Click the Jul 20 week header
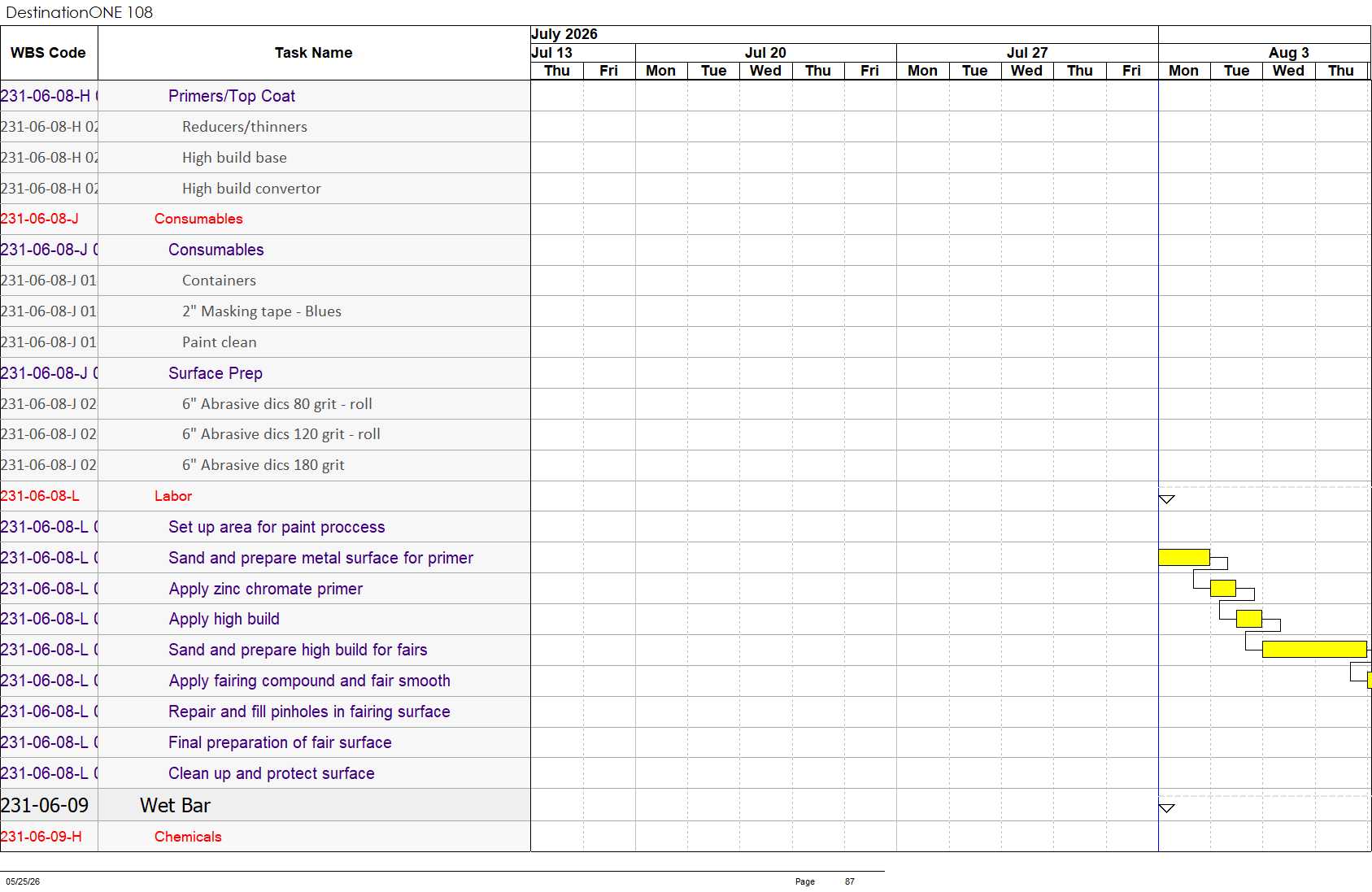The image size is (1372, 892). click(x=765, y=53)
